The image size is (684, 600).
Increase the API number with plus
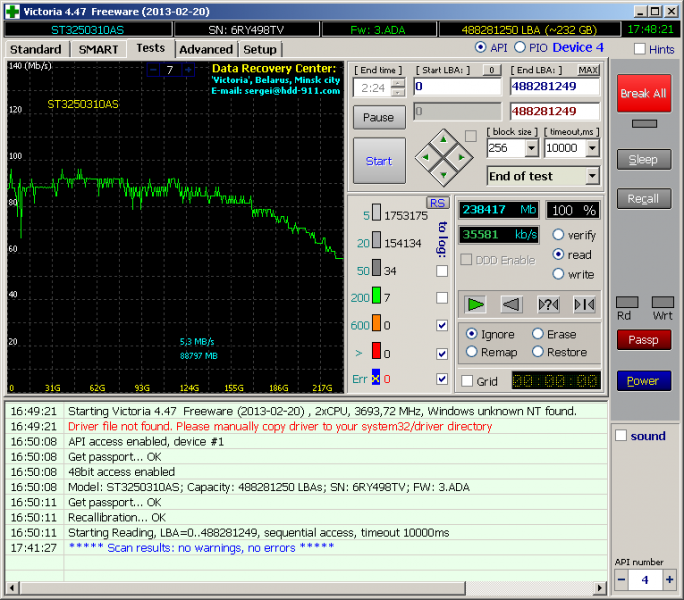click(669, 580)
